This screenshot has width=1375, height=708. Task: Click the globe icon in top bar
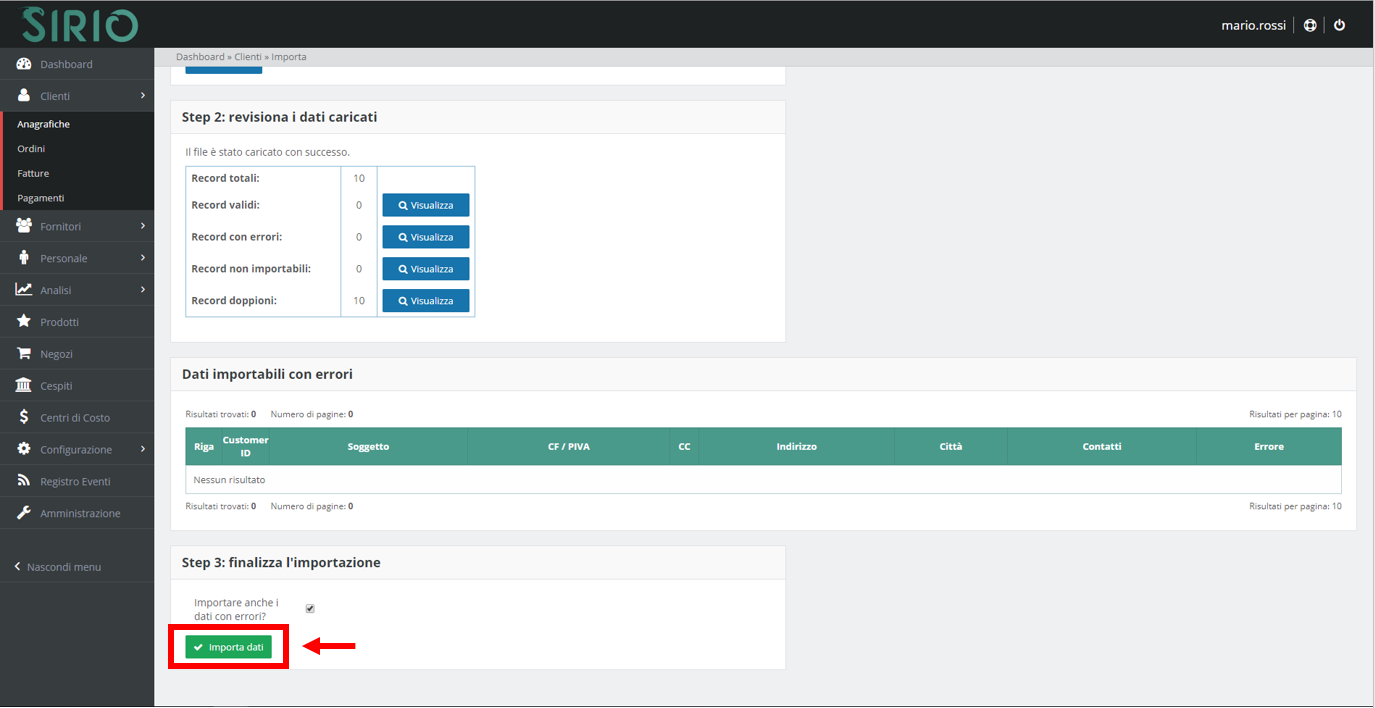(x=1310, y=25)
